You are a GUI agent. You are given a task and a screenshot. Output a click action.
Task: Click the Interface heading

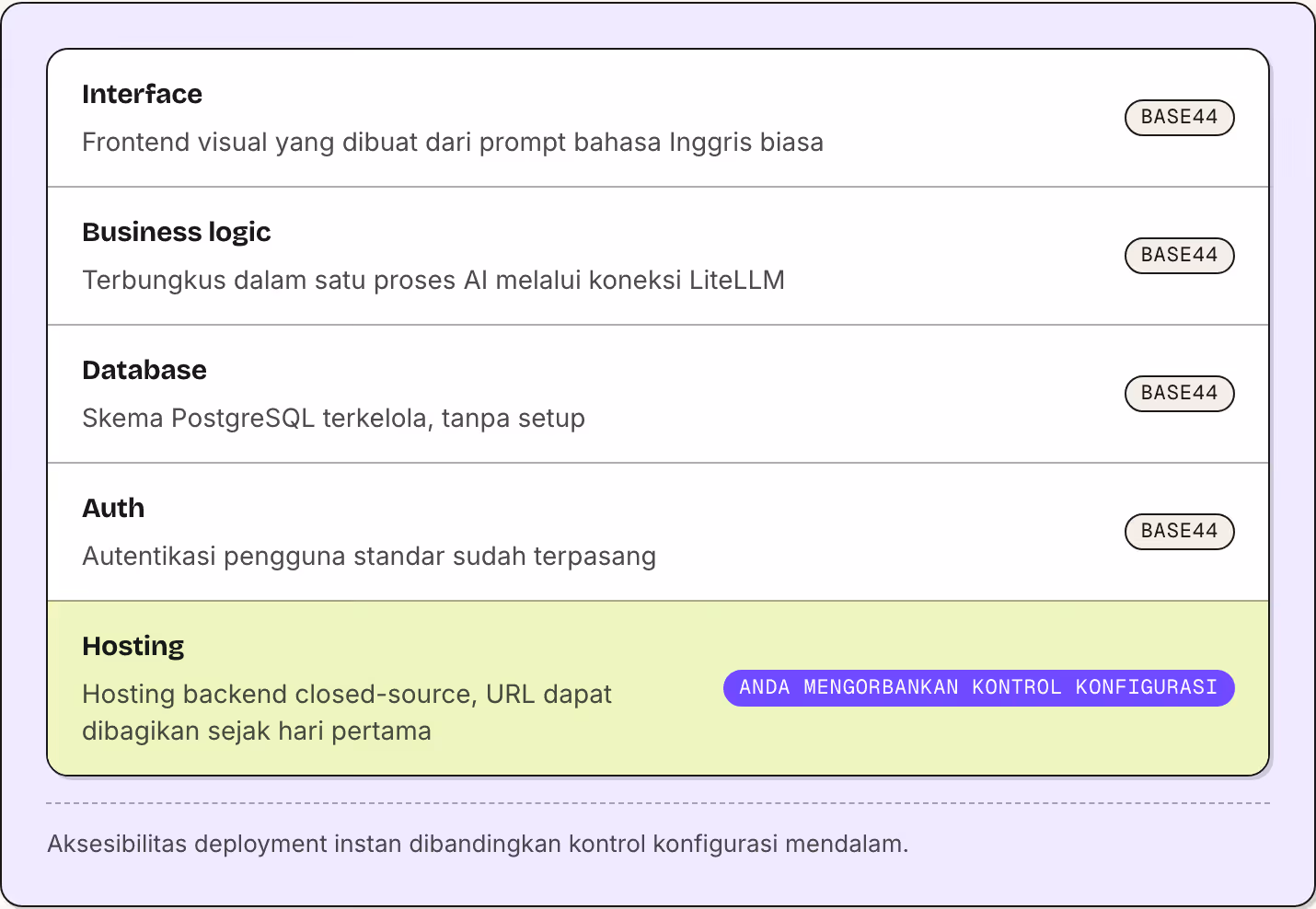point(142,94)
